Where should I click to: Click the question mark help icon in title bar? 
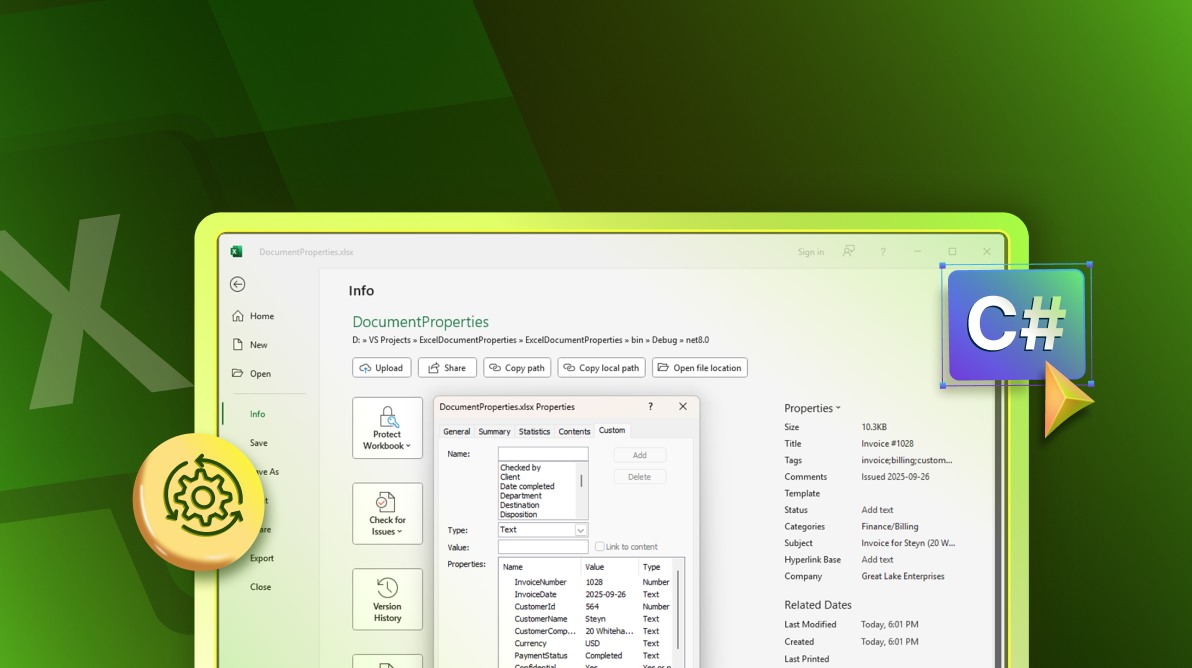(x=883, y=252)
